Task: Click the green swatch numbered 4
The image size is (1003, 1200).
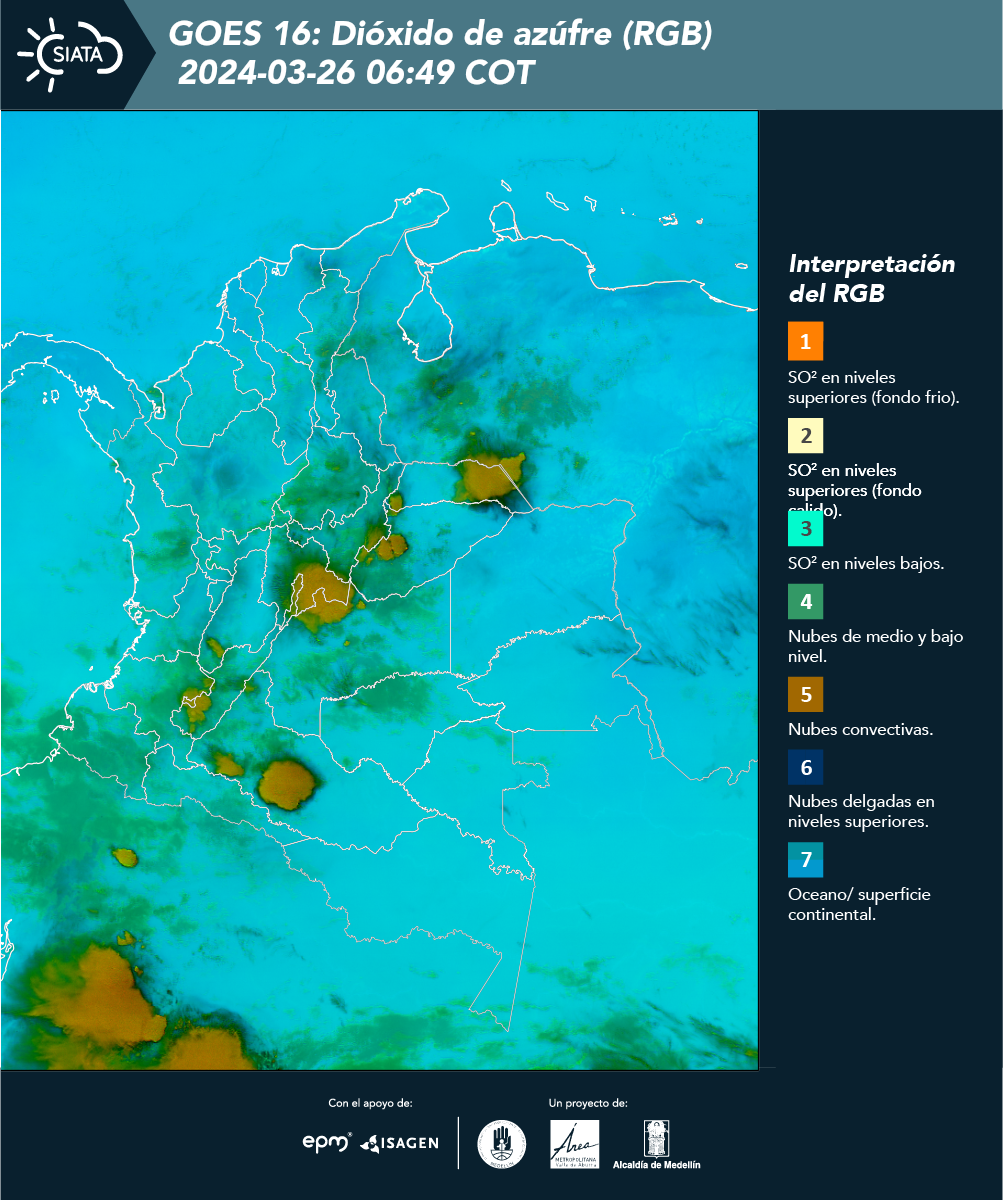Action: coord(806,602)
